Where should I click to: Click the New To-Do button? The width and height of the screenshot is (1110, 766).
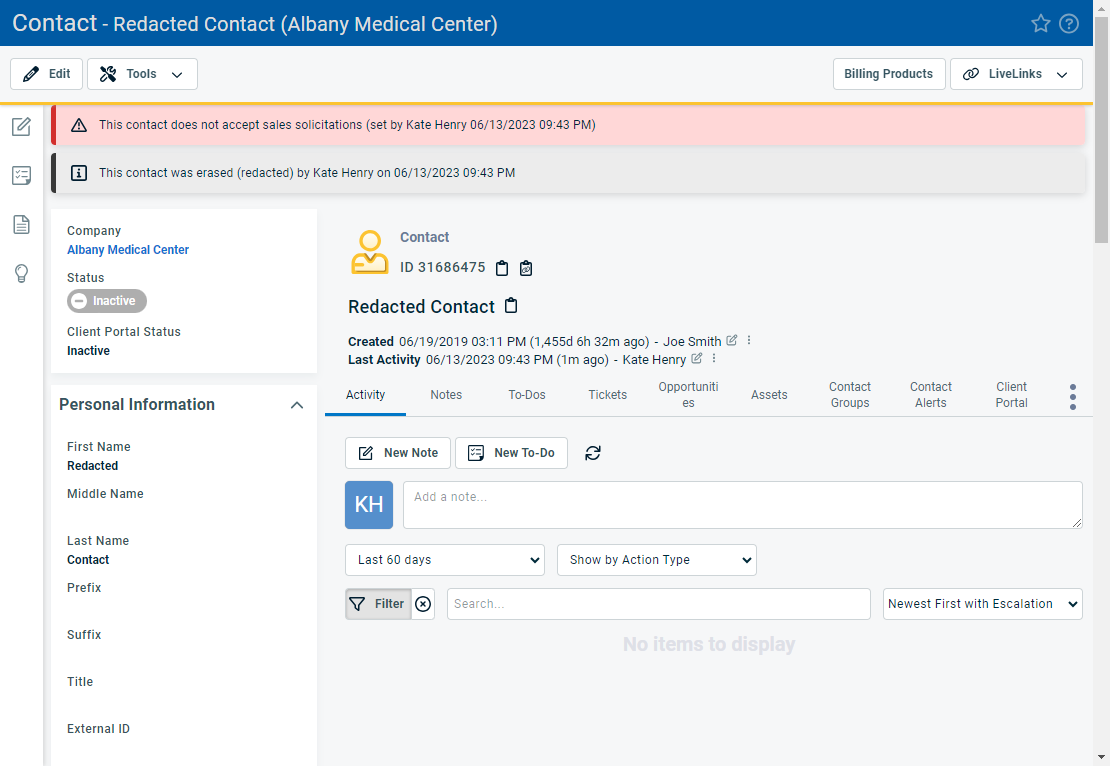pyautogui.click(x=511, y=453)
